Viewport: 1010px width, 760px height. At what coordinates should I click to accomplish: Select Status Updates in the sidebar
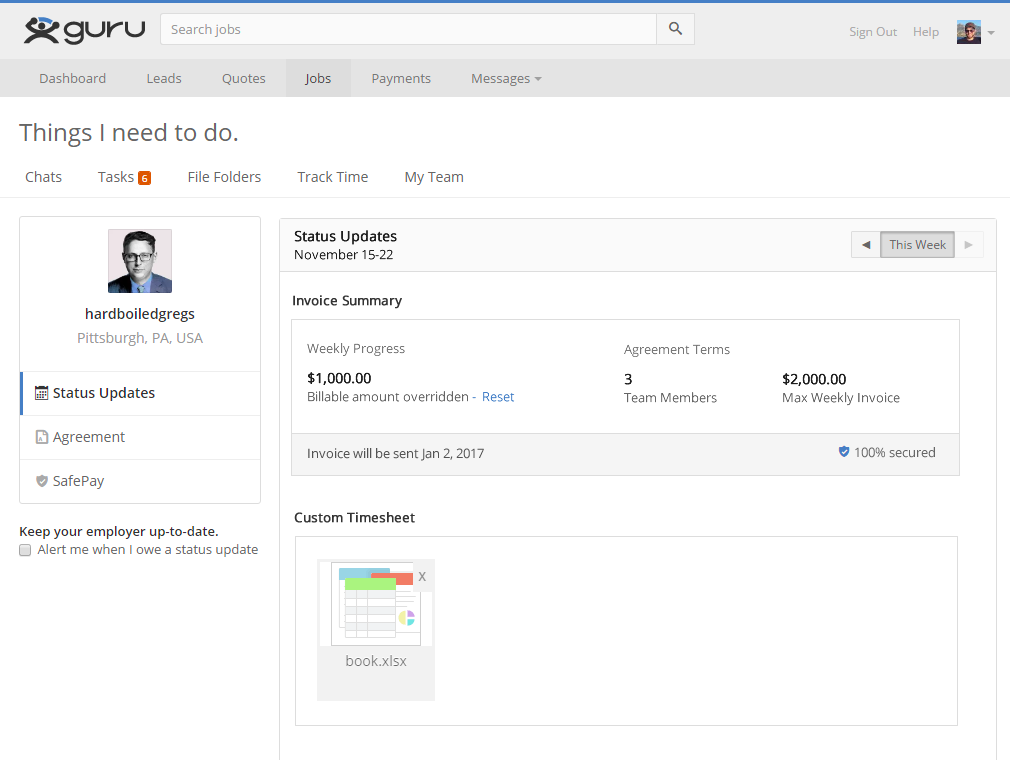[x=140, y=393]
